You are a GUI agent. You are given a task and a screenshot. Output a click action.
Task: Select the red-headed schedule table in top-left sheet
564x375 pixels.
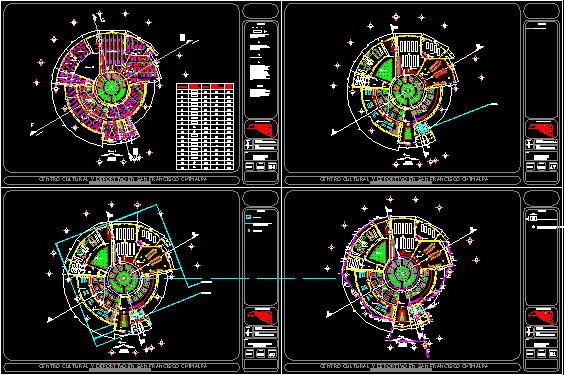[x=205, y=127]
